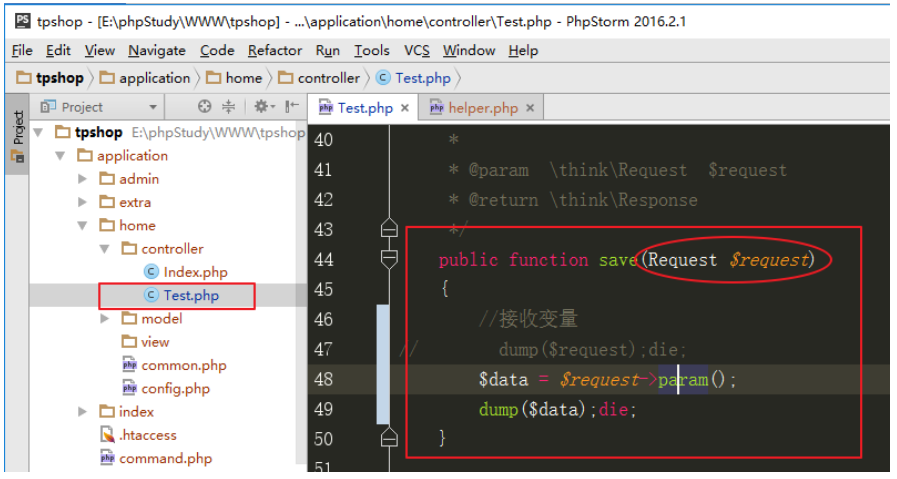
Task: Click the $request parameter on line 44
Action: click(x=770, y=260)
